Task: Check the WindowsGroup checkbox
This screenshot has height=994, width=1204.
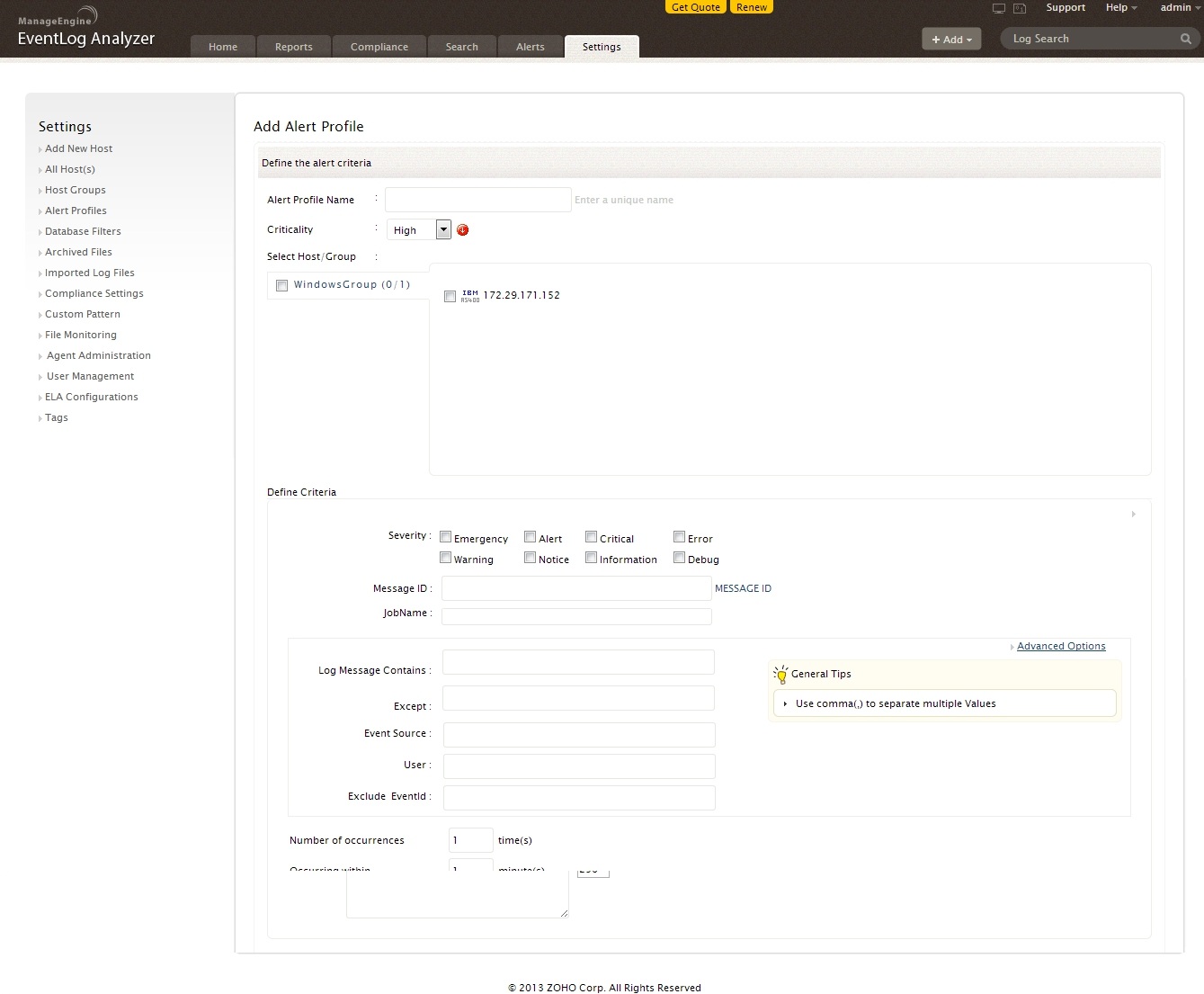Action: 282,285
